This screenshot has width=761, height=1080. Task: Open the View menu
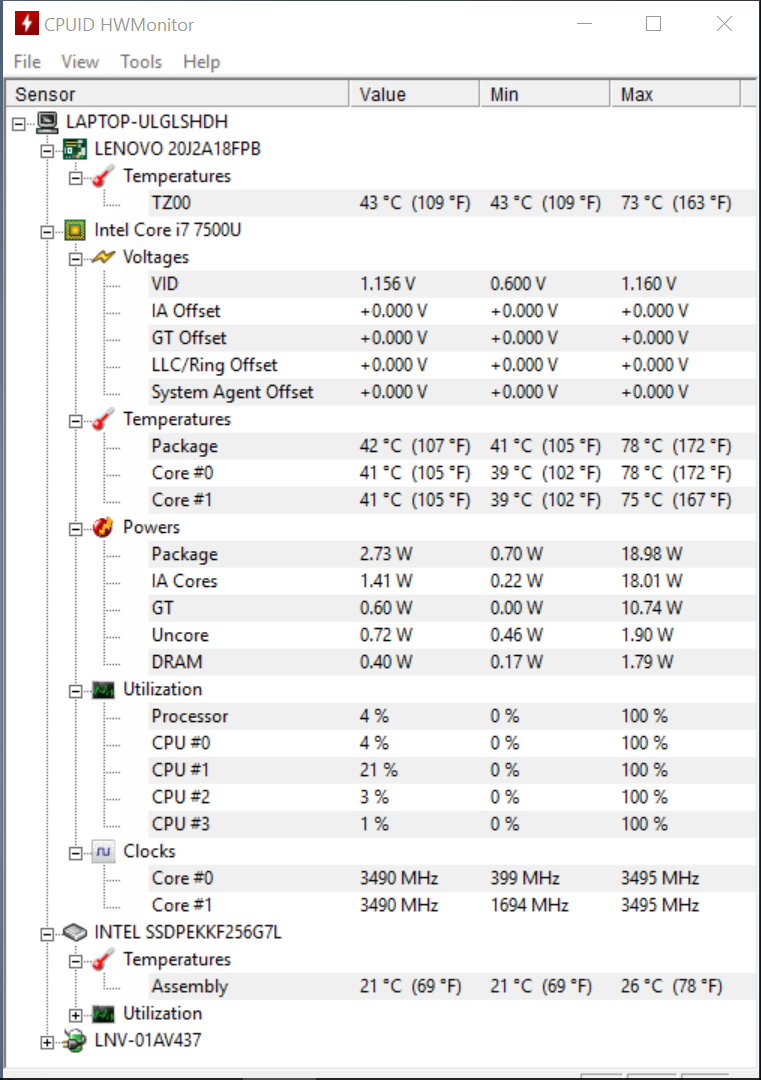80,62
